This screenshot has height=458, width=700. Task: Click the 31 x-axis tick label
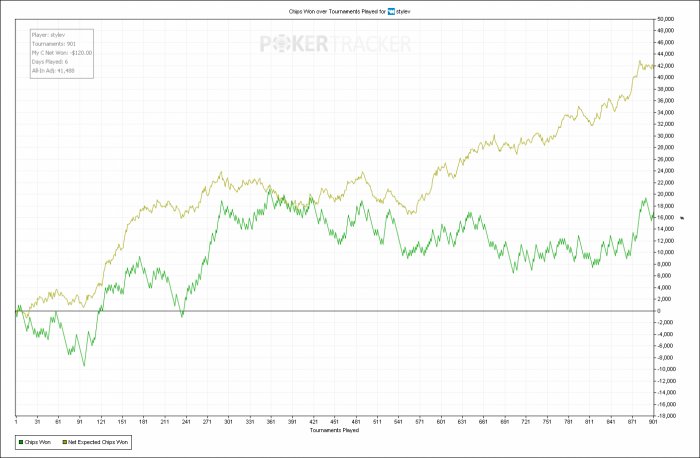pos(37,421)
